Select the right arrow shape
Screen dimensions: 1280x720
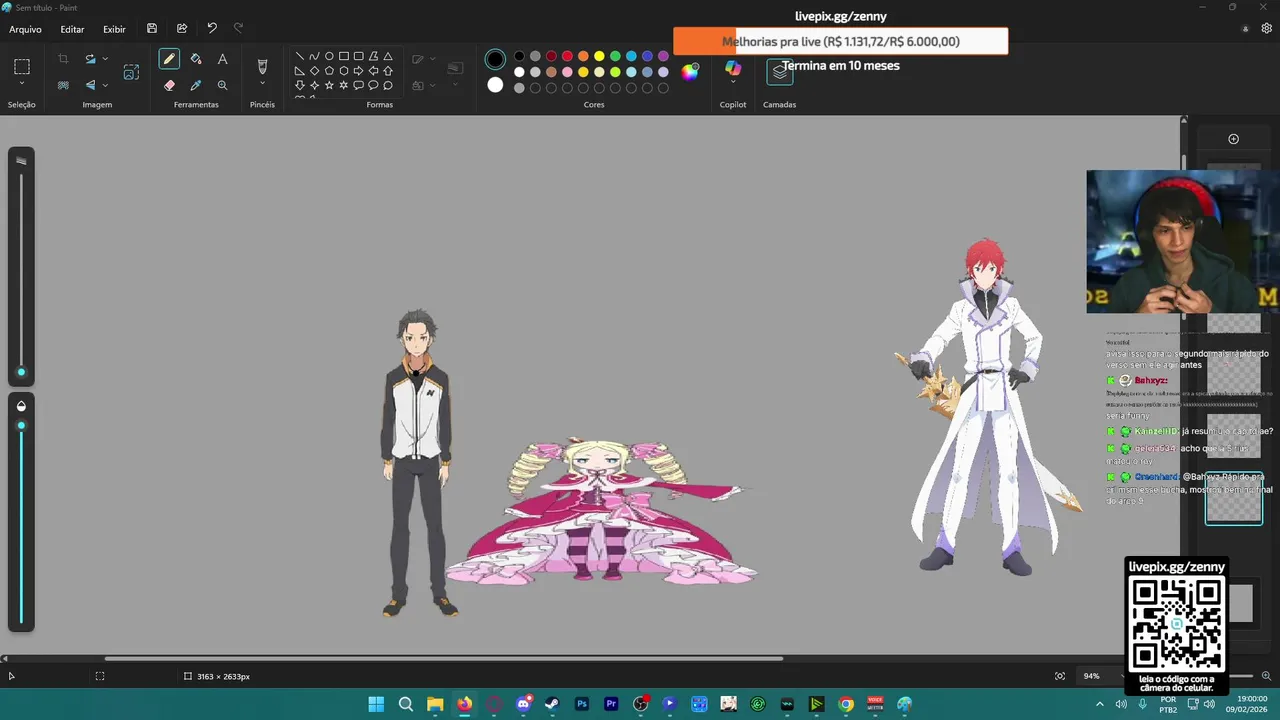[358, 71]
